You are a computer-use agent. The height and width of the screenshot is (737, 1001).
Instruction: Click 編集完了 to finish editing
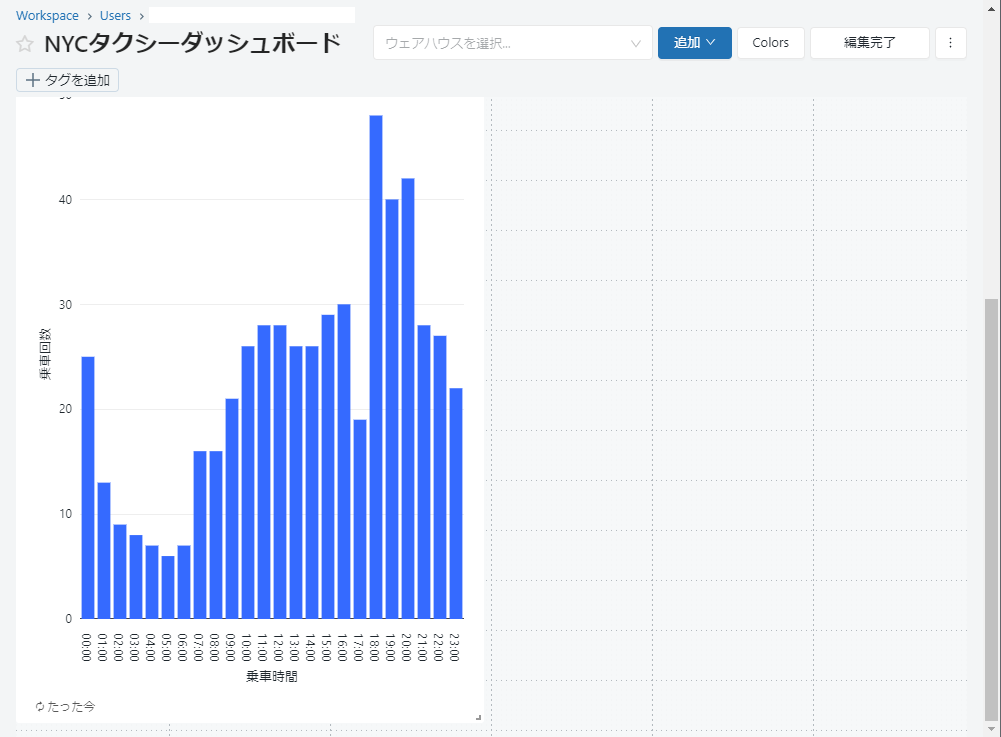tap(869, 43)
